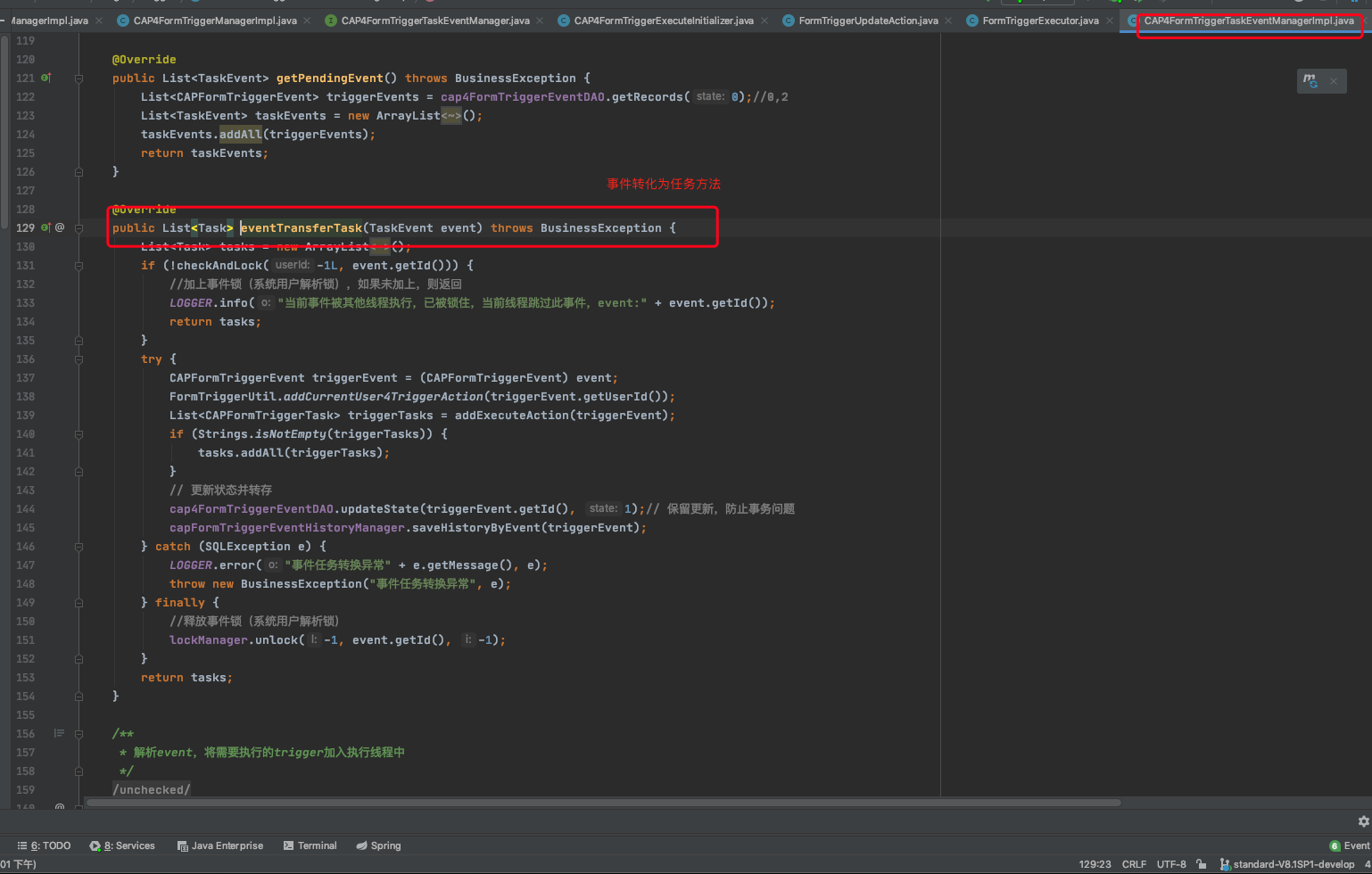The height and width of the screenshot is (874, 1372).
Task: Fold the try block at line 136
Action: point(79,359)
